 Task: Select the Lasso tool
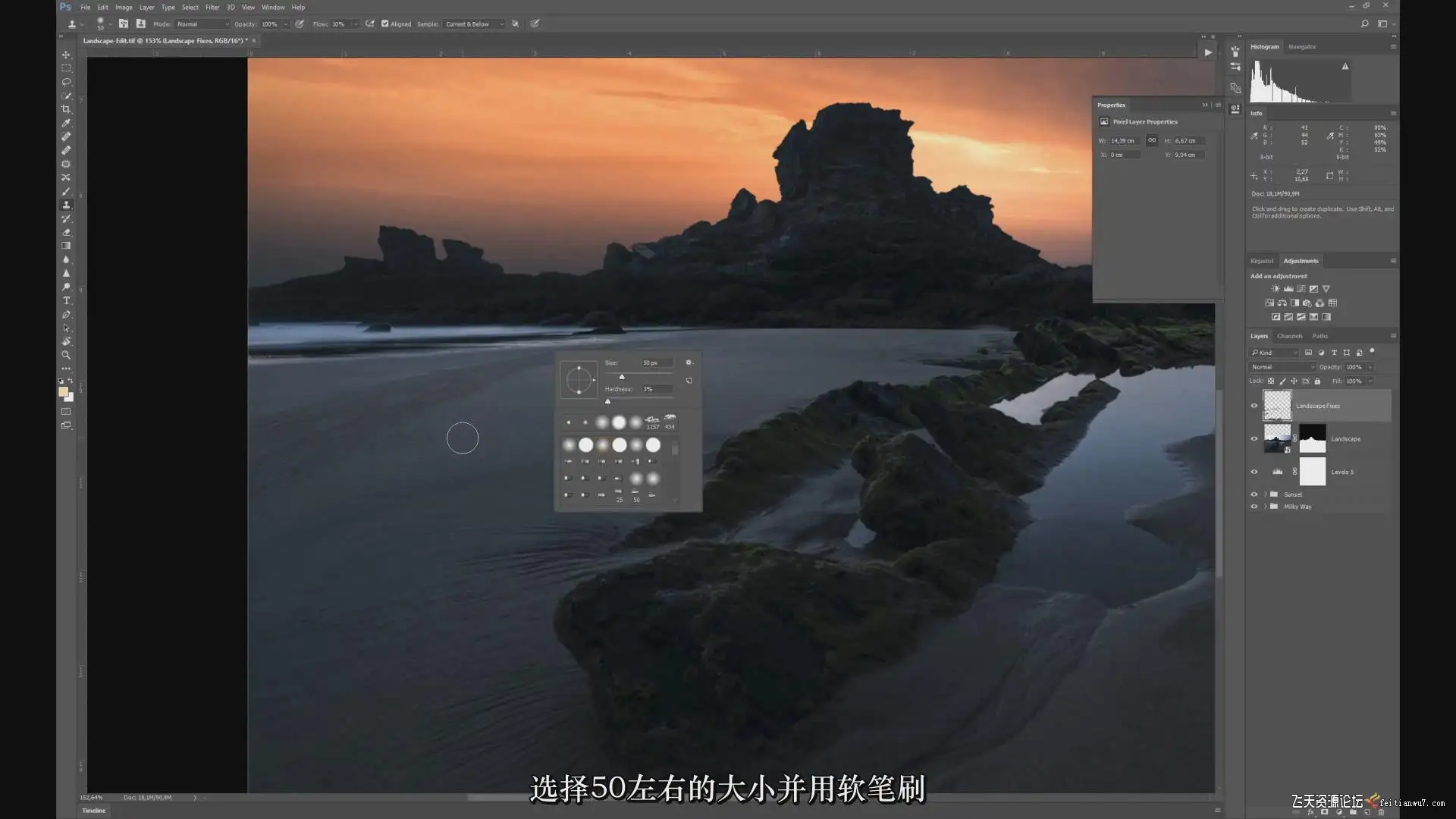tap(66, 82)
